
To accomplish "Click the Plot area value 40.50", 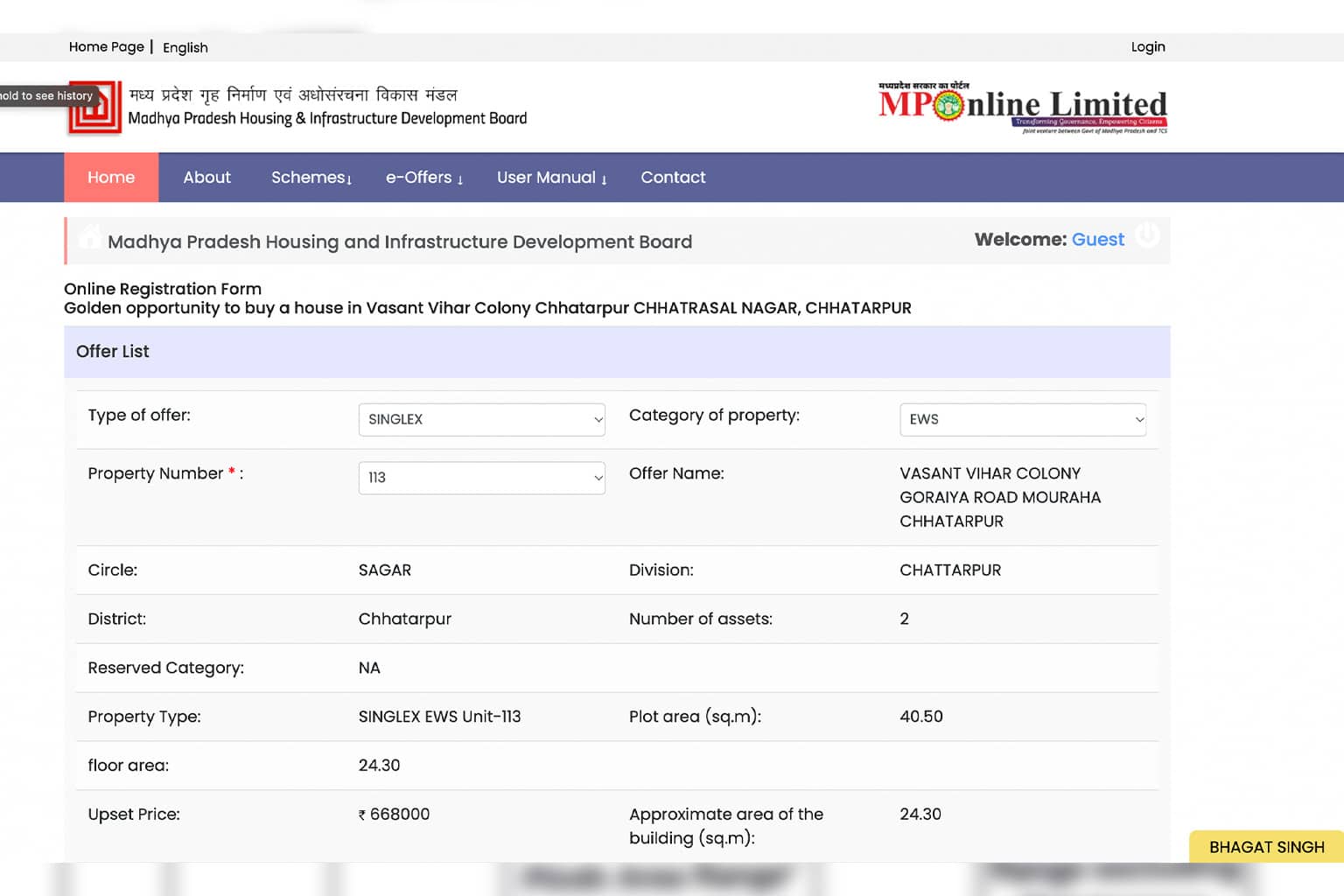I will (921, 717).
